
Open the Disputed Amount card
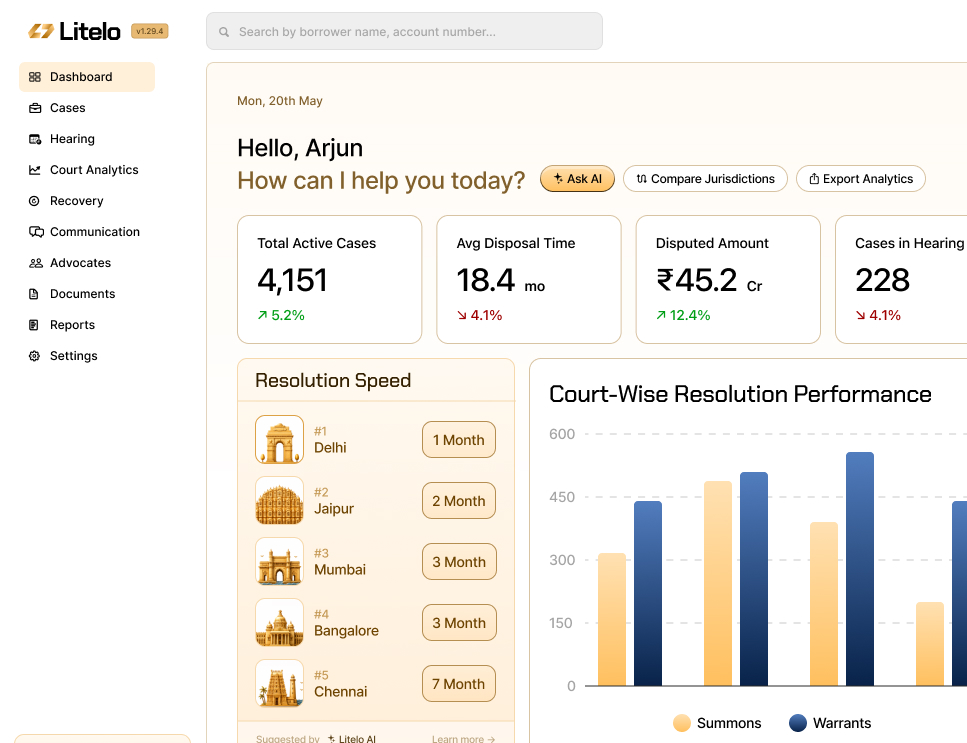point(728,279)
